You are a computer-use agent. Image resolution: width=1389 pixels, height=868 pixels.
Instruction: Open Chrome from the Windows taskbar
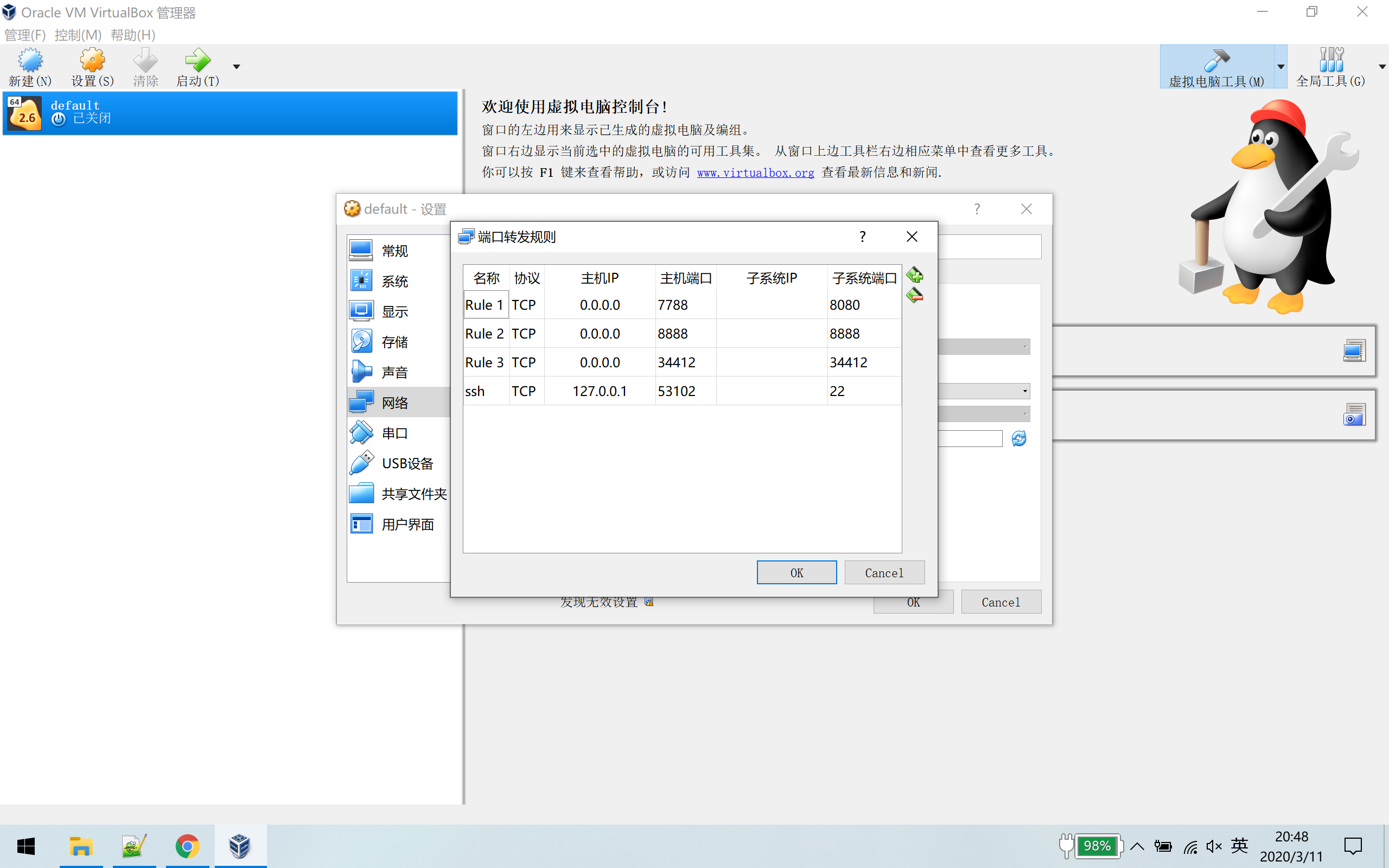pyautogui.click(x=187, y=846)
